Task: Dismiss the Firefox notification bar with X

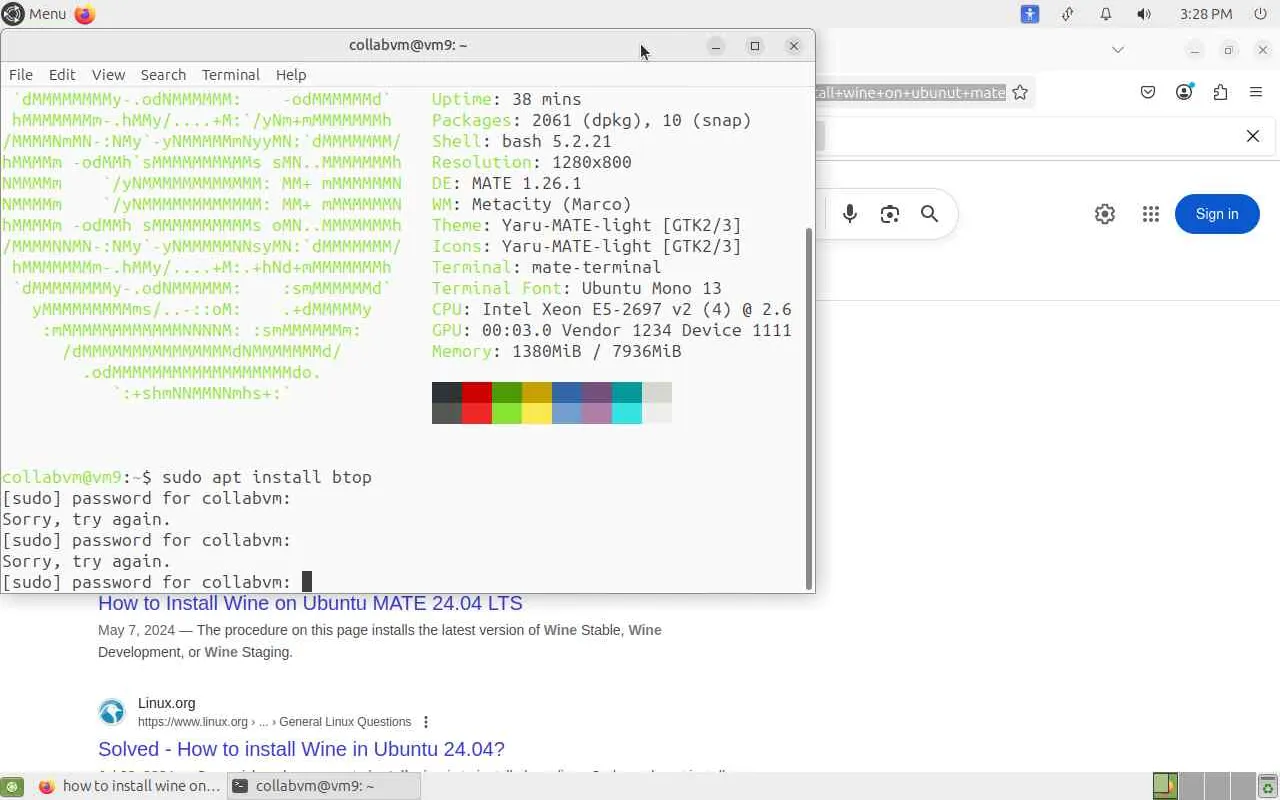Action: coord(1253,136)
